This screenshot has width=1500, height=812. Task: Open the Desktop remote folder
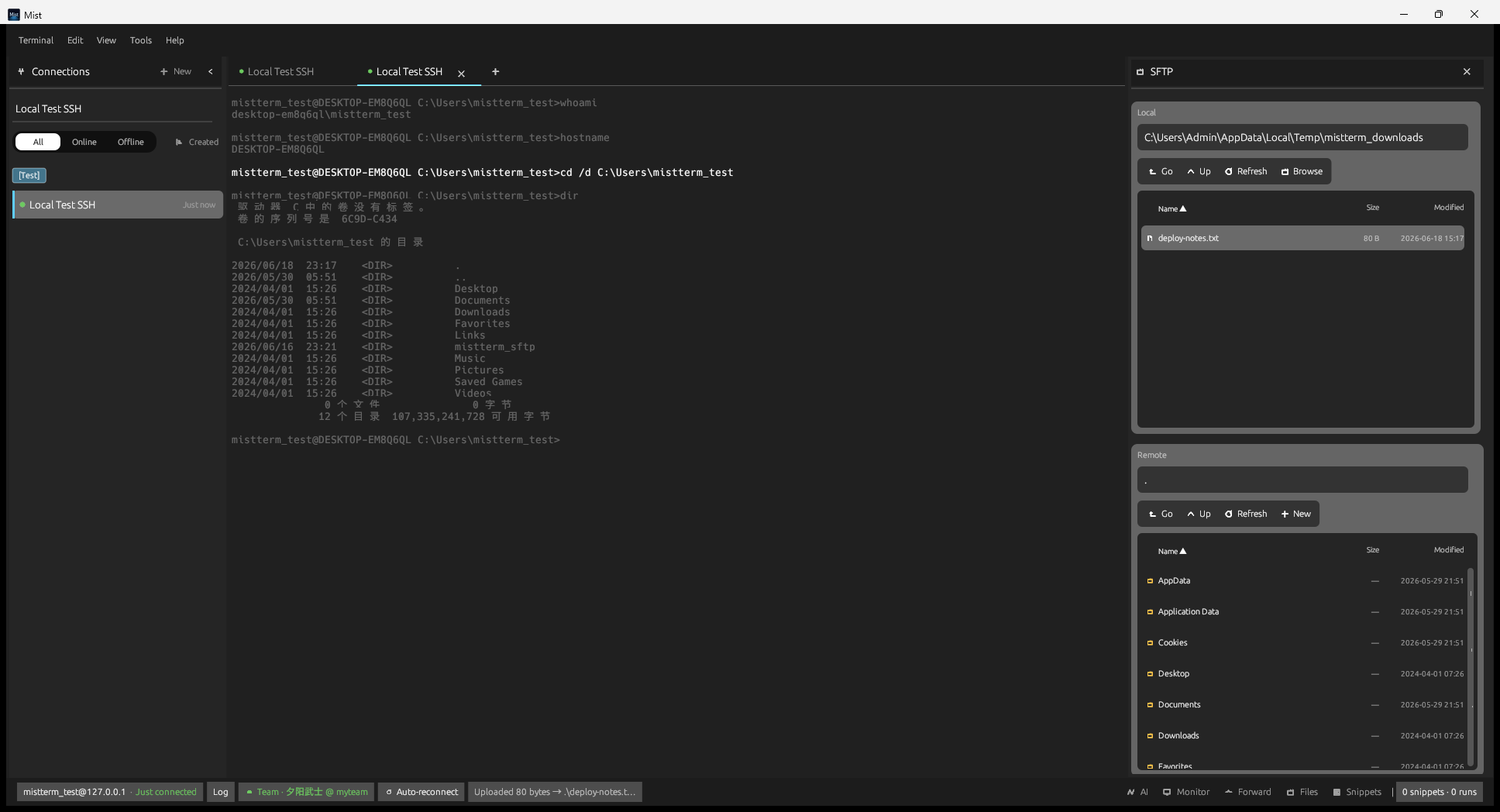pos(1304,673)
